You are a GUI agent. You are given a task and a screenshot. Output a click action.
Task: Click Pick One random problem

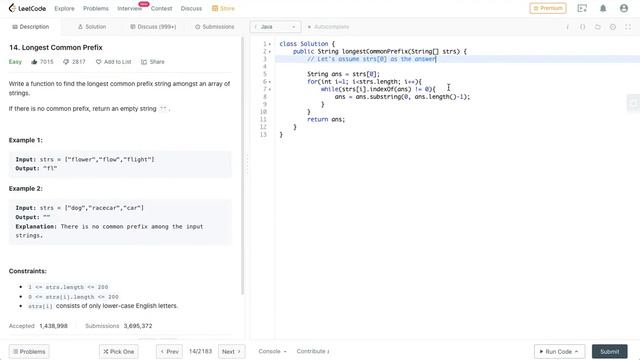118,351
